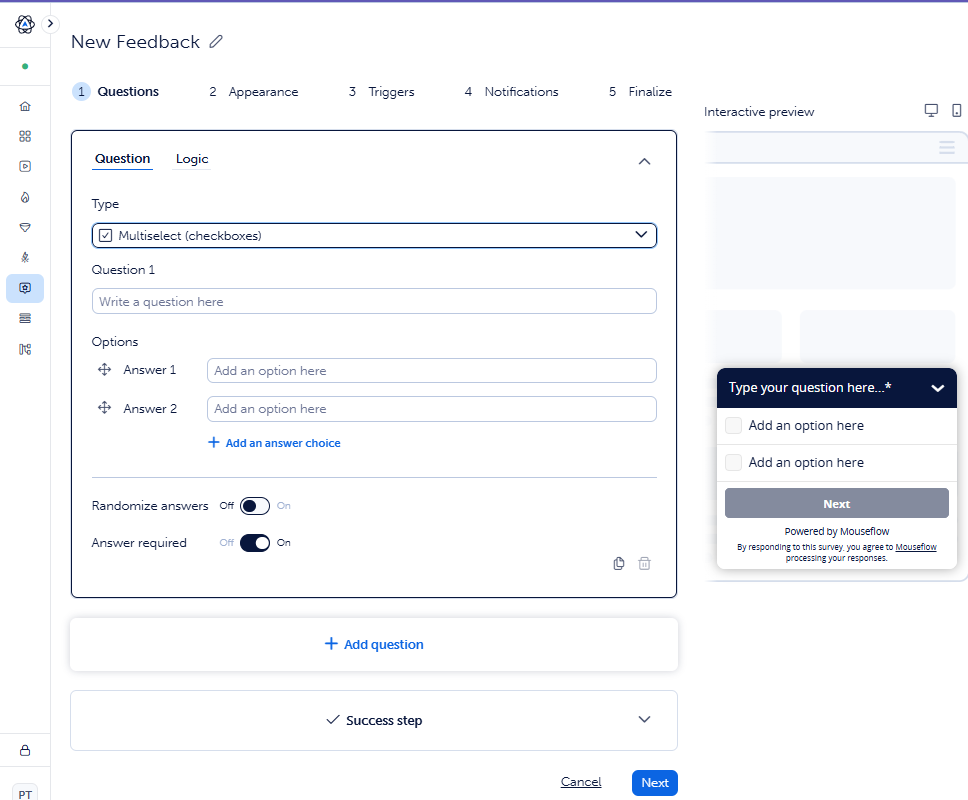Open the PT user profile badge

click(25, 793)
